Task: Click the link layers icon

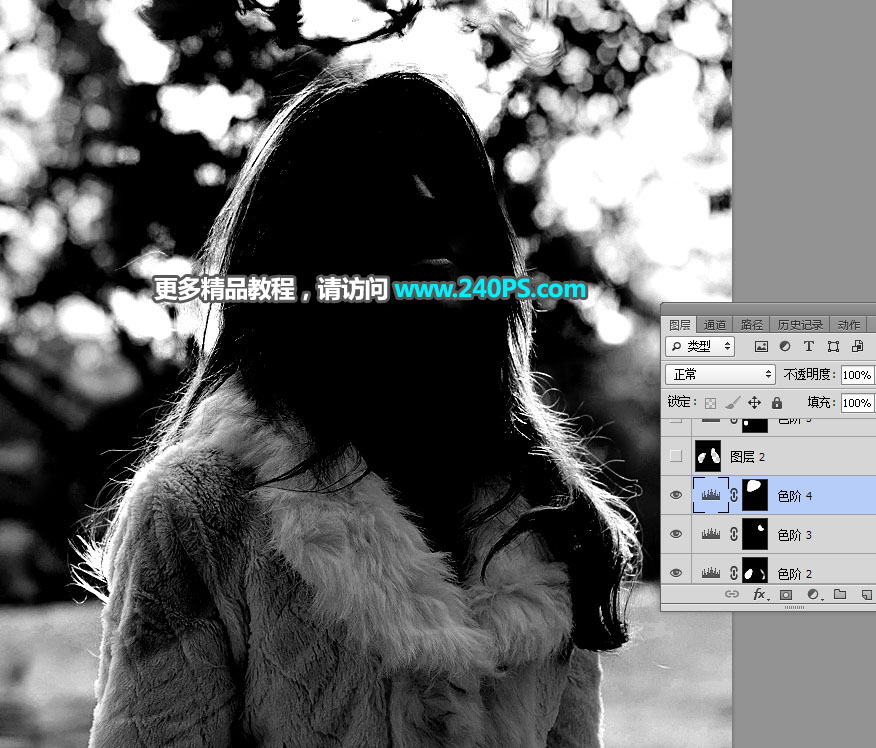Action: (x=732, y=594)
